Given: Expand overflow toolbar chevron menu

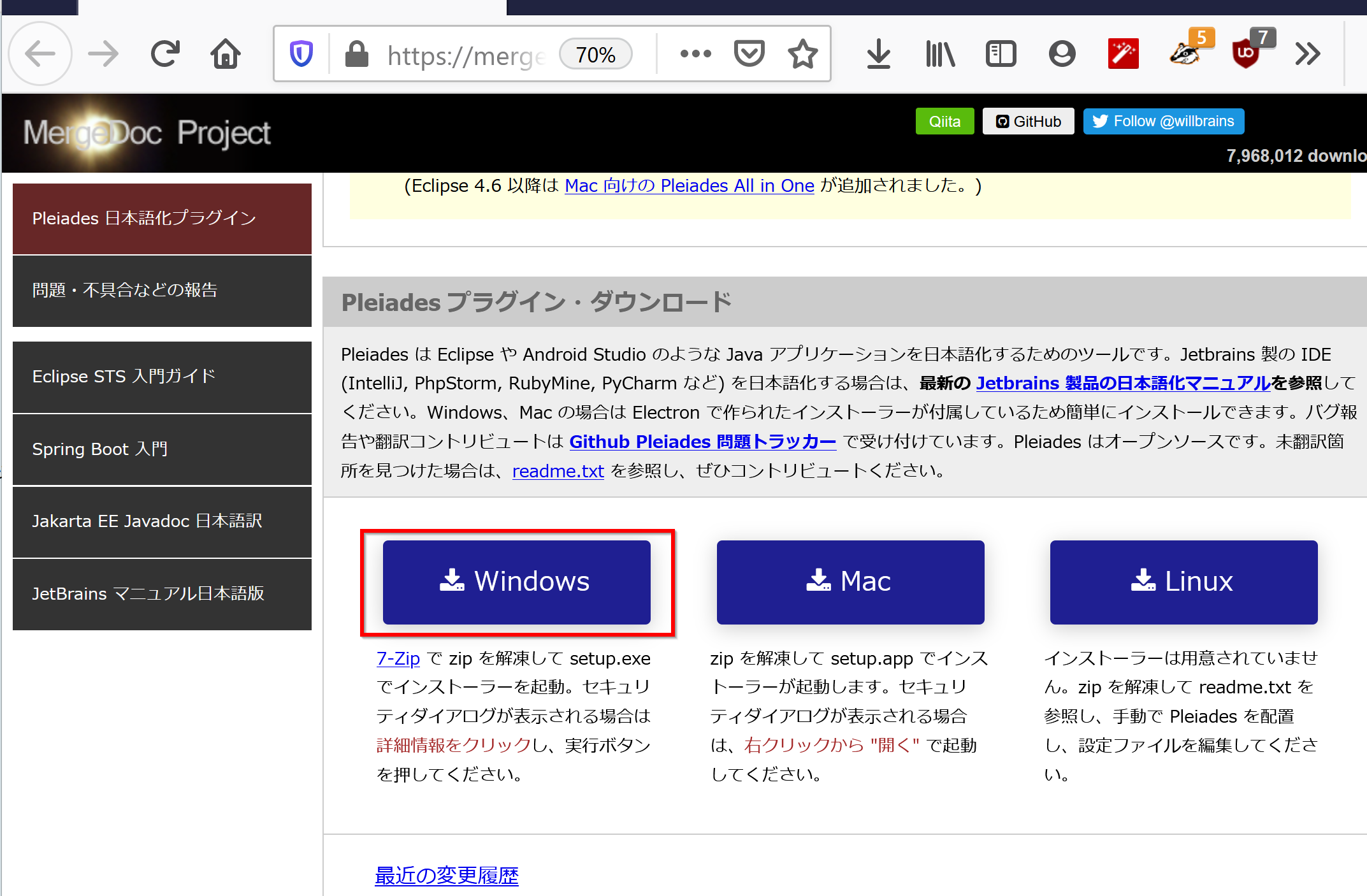Looking at the screenshot, I should click(x=1307, y=54).
